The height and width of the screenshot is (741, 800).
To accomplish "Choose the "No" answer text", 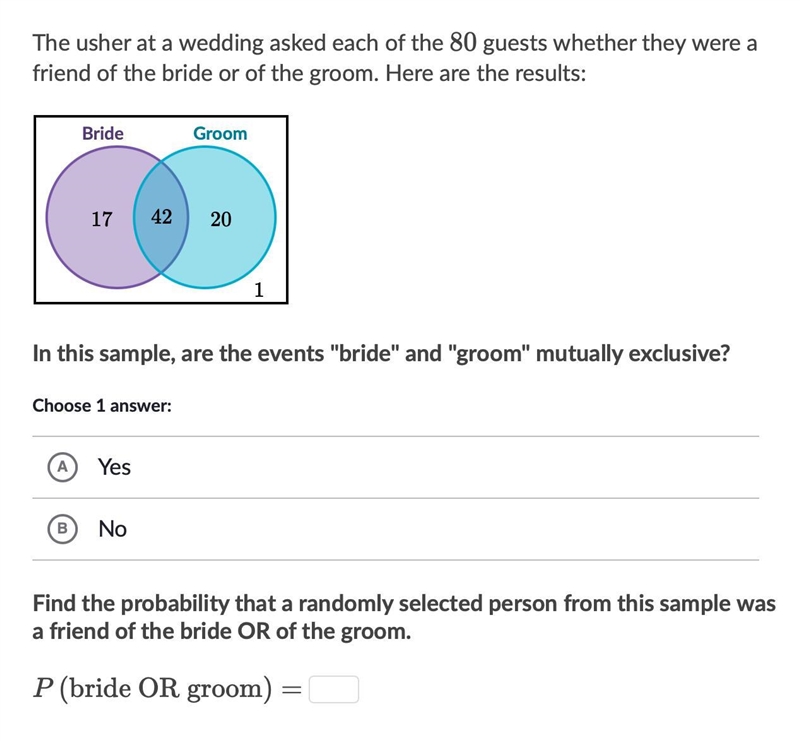I will (x=112, y=529).
